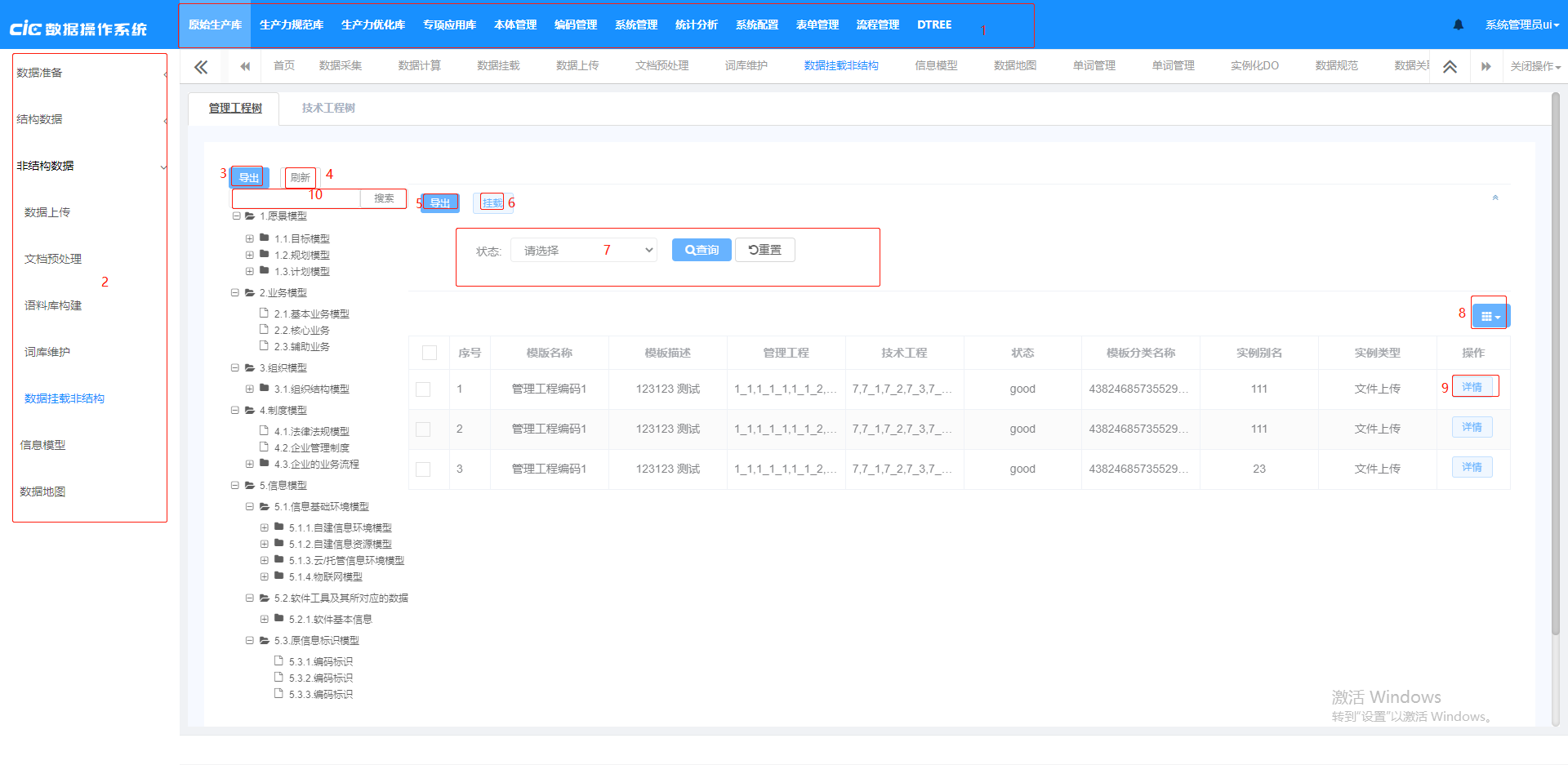Toggle the select-all checkbox in table header
Viewport: 1568px width, 765px height.
pyautogui.click(x=430, y=353)
